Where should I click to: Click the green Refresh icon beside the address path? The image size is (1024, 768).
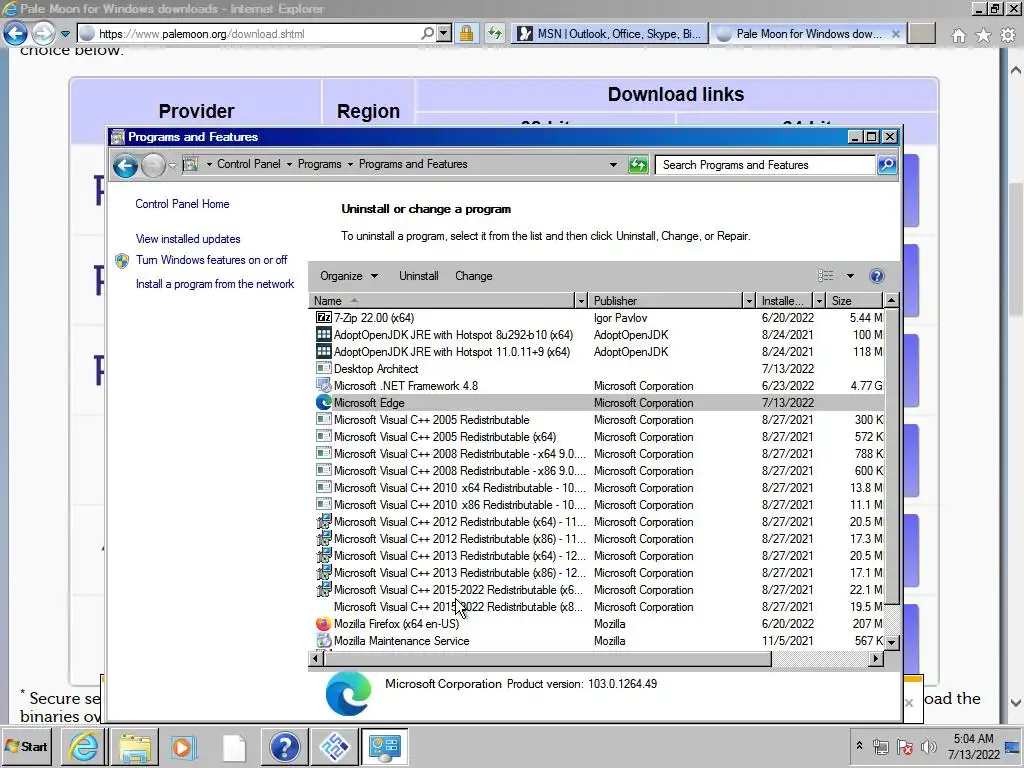638,165
